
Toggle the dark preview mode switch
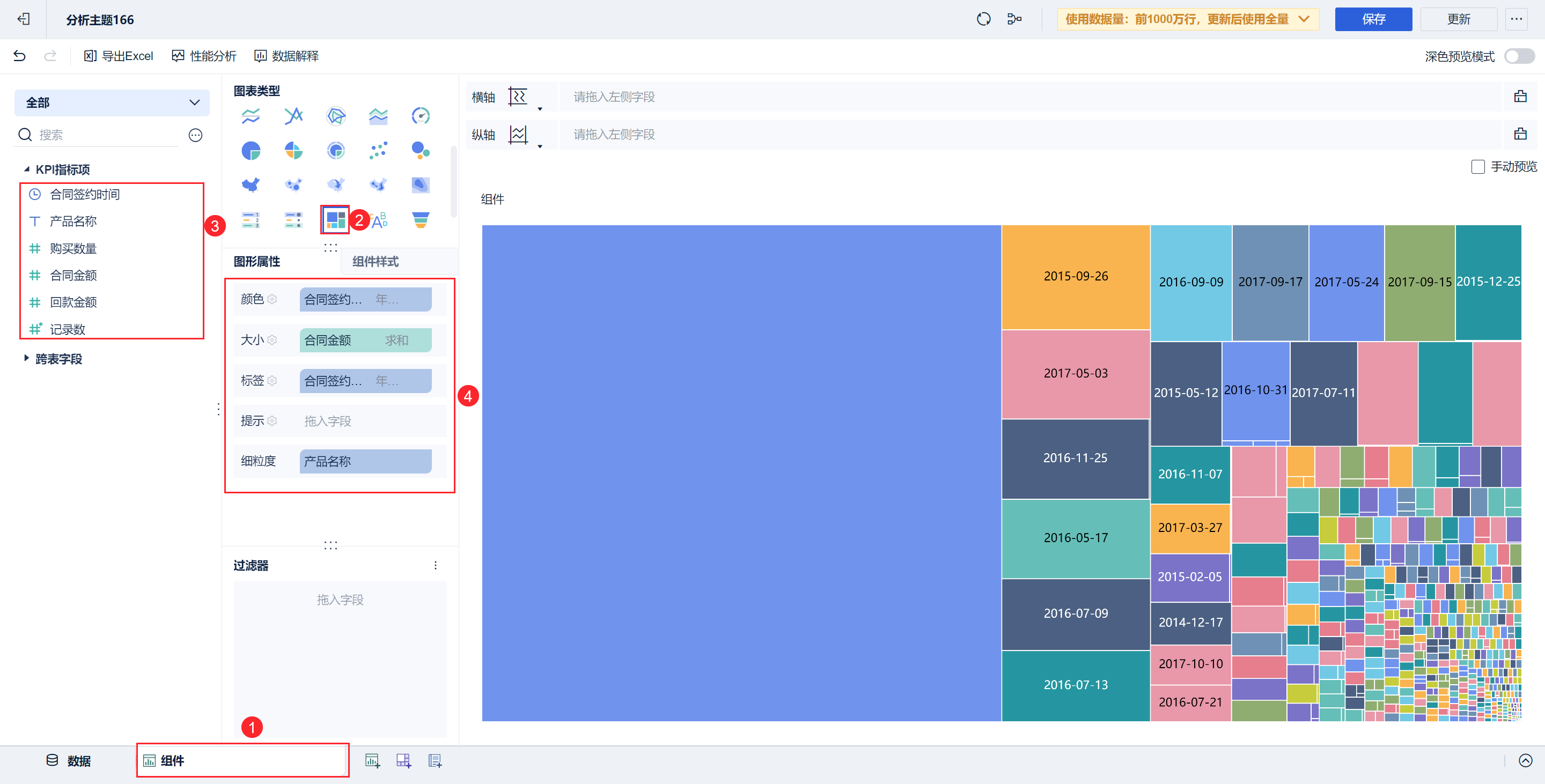coord(1519,56)
